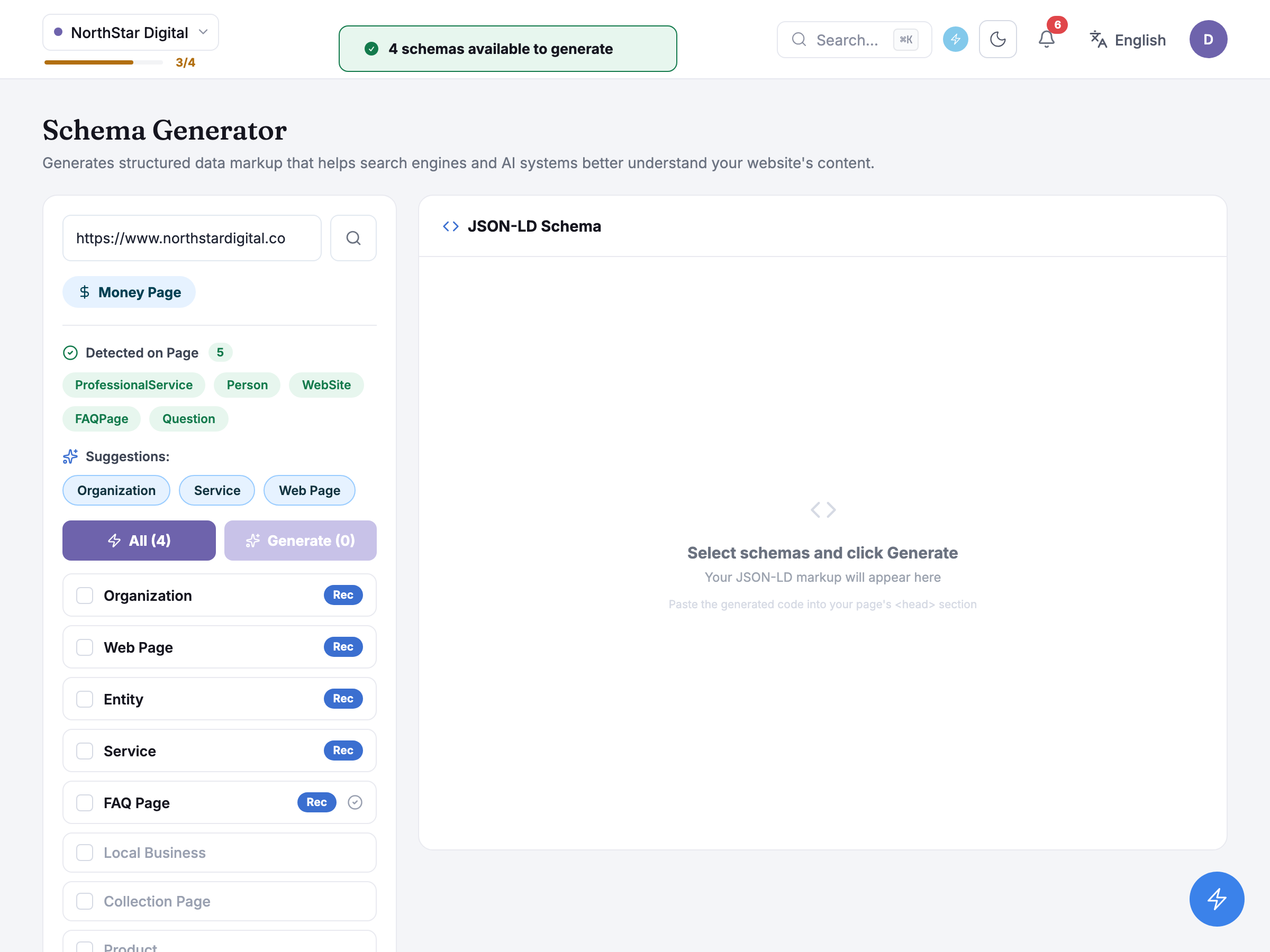Click the URL search magnifier button

[x=353, y=238]
